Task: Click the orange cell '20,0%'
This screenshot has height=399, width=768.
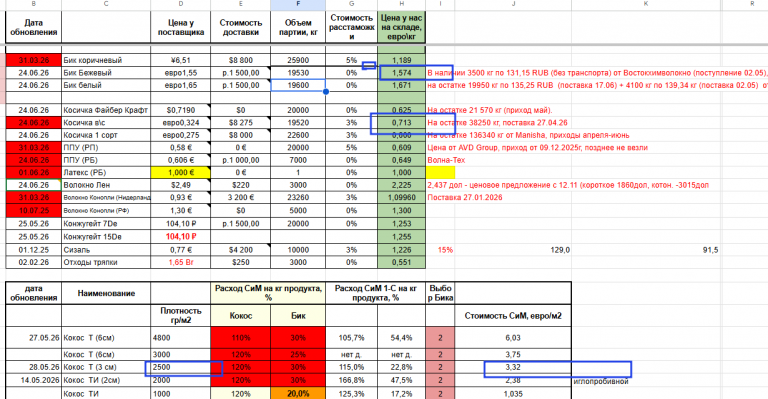Action: (298, 393)
